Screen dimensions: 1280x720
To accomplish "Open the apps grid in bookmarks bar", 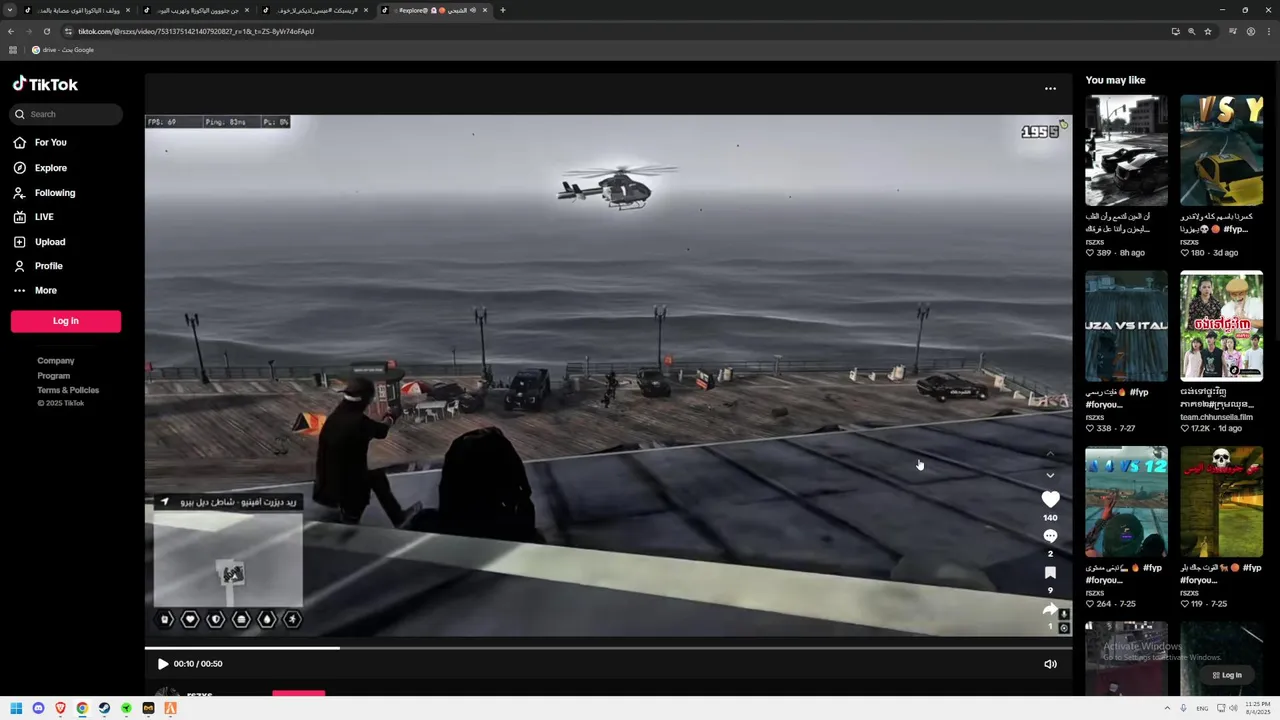I will point(13,50).
